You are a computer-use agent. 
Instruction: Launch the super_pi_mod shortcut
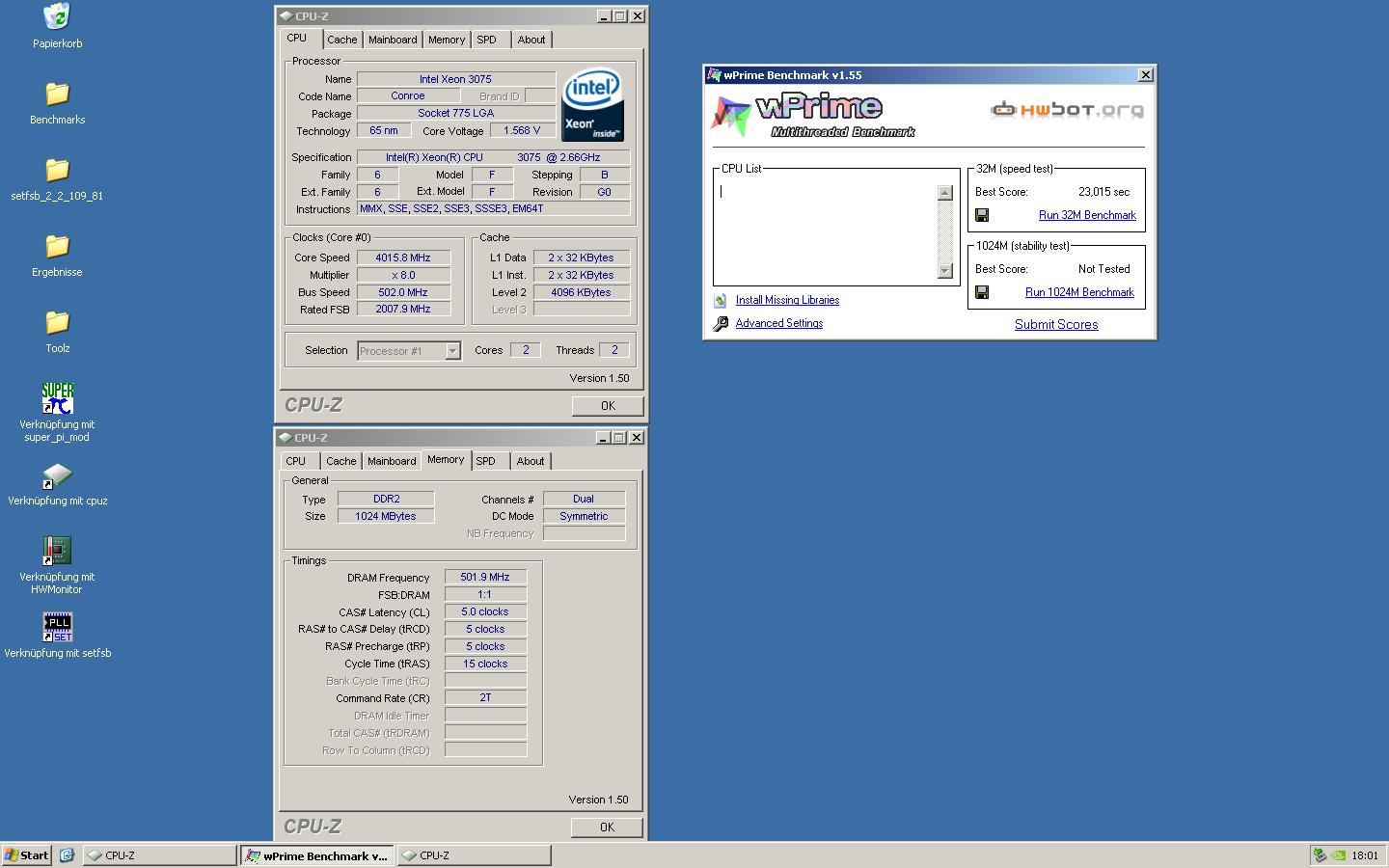(x=57, y=398)
